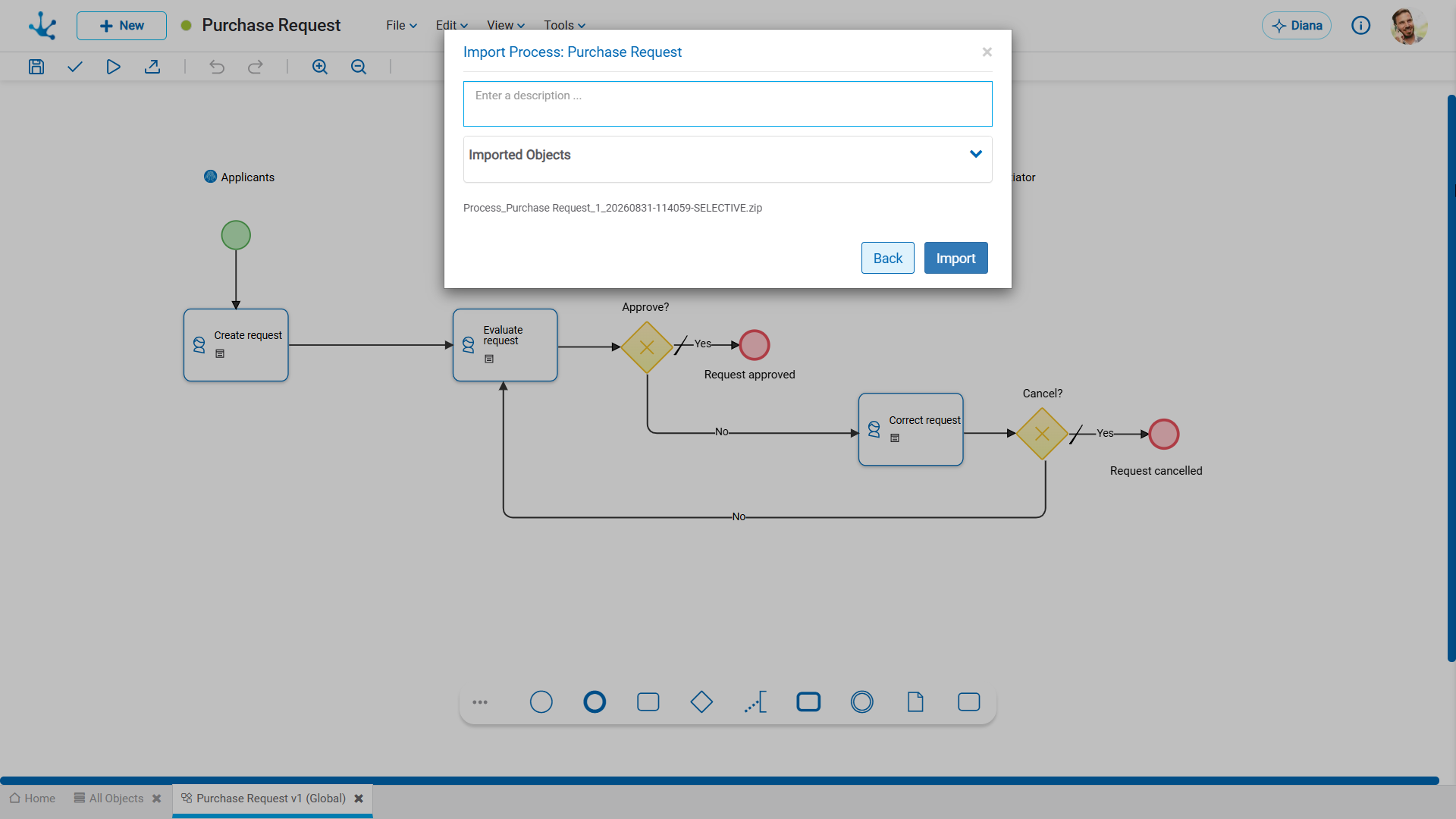Viewport: 1456px width, 819px height.
Task: Click the Validate checkmark icon
Action: click(x=74, y=67)
